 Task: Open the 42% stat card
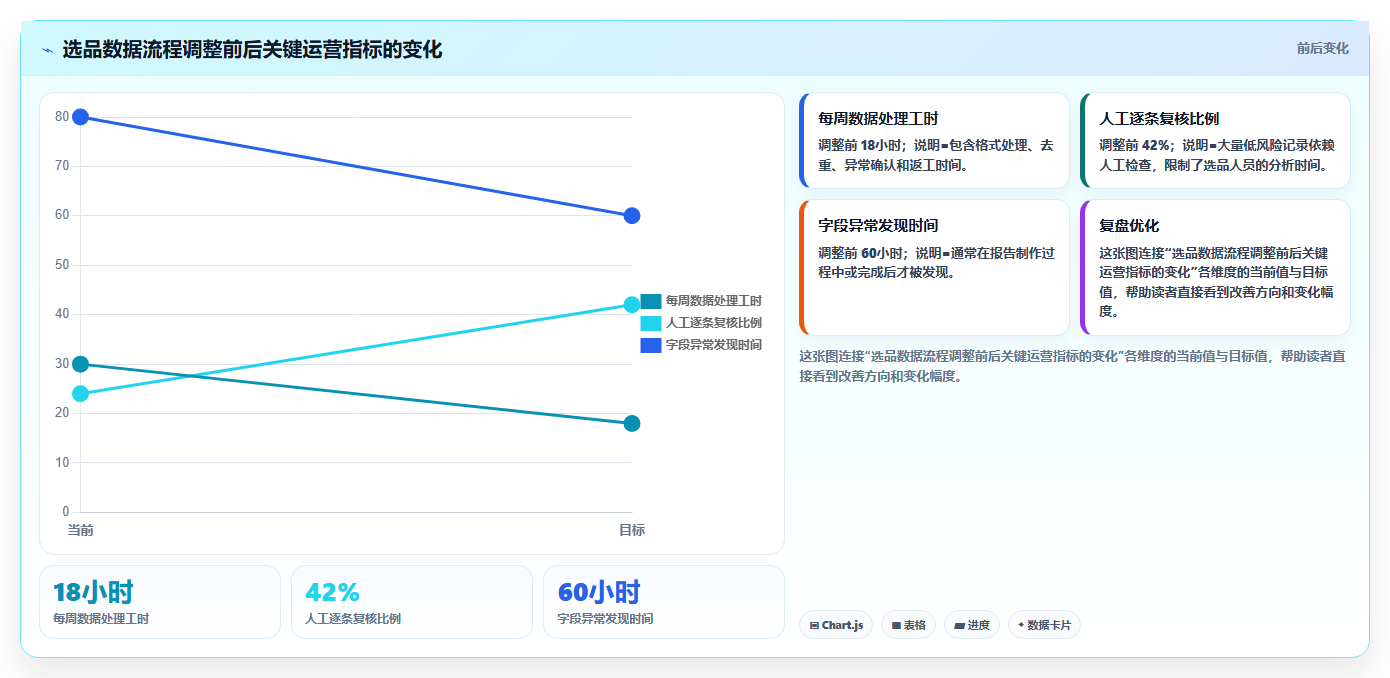point(412,602)
